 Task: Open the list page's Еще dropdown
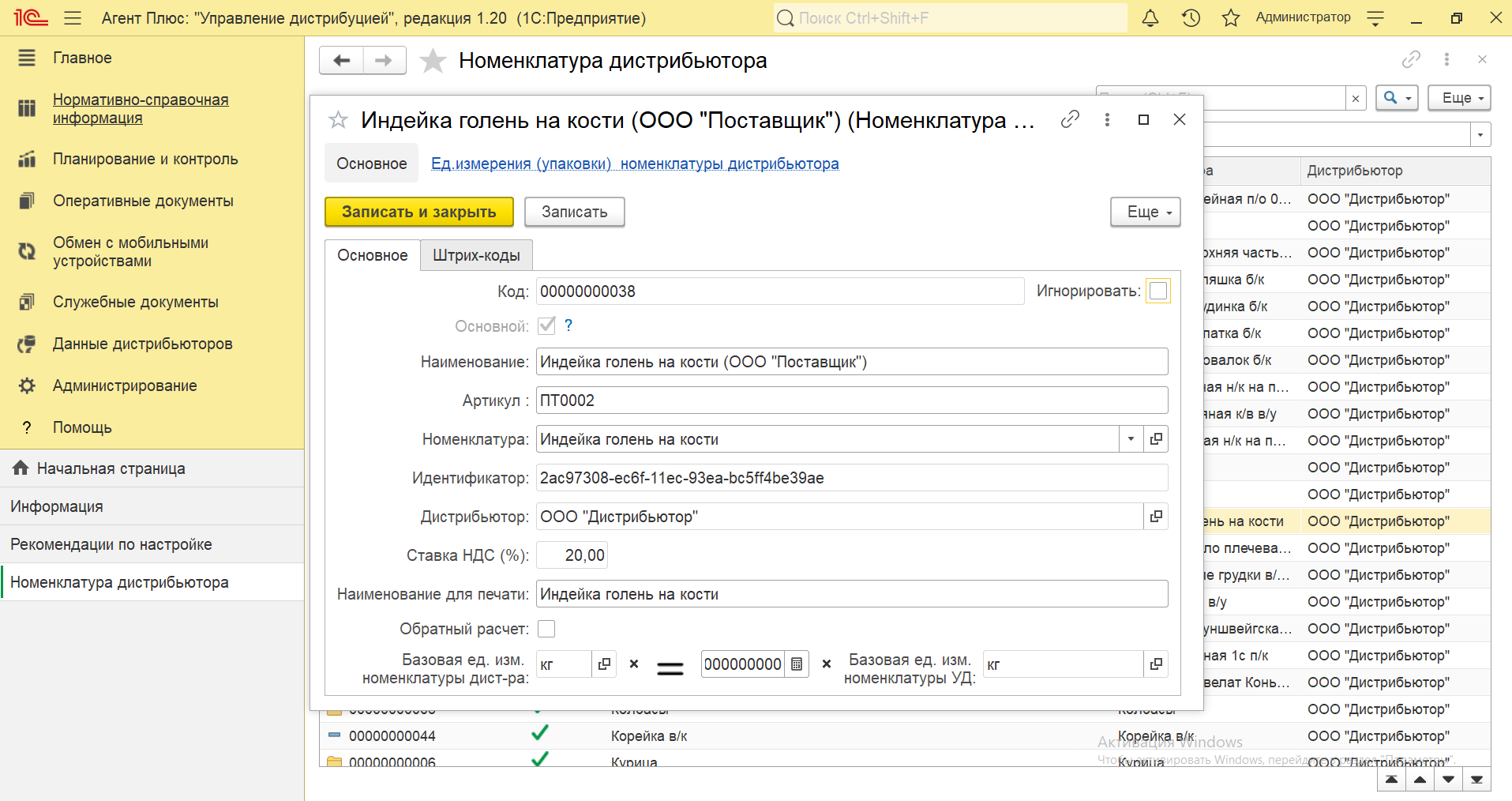1459,98
